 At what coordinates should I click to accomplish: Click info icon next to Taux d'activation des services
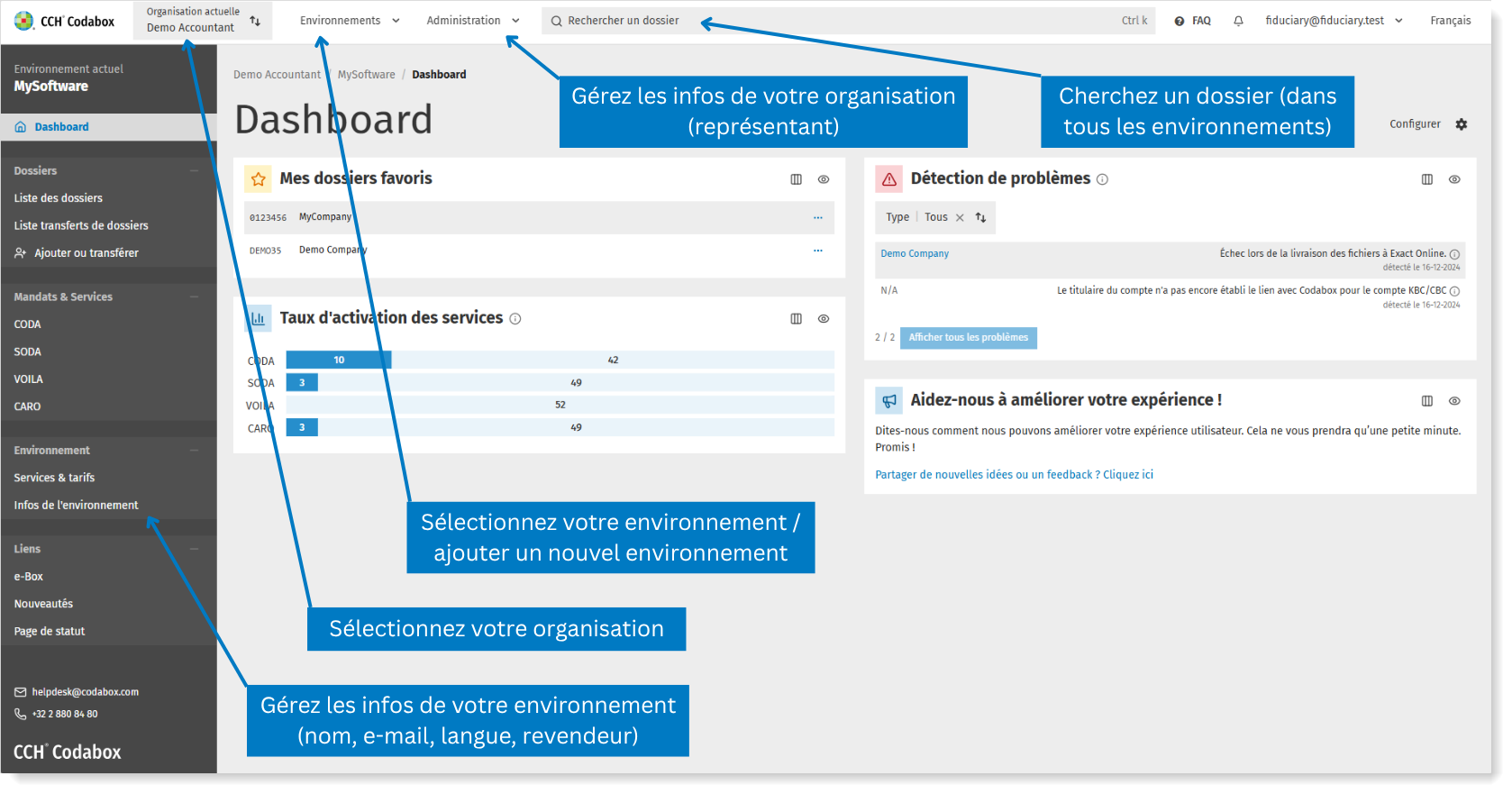(515, 319)
